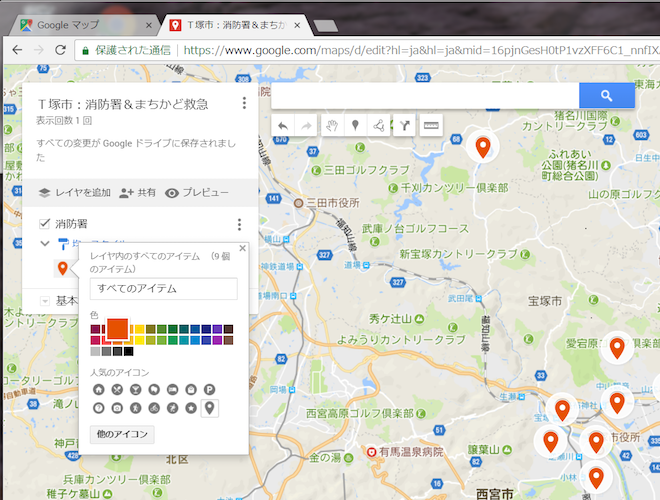Collapse the layer style chevron
Screen dimensions: 660x500
click(x=45, y=243)
